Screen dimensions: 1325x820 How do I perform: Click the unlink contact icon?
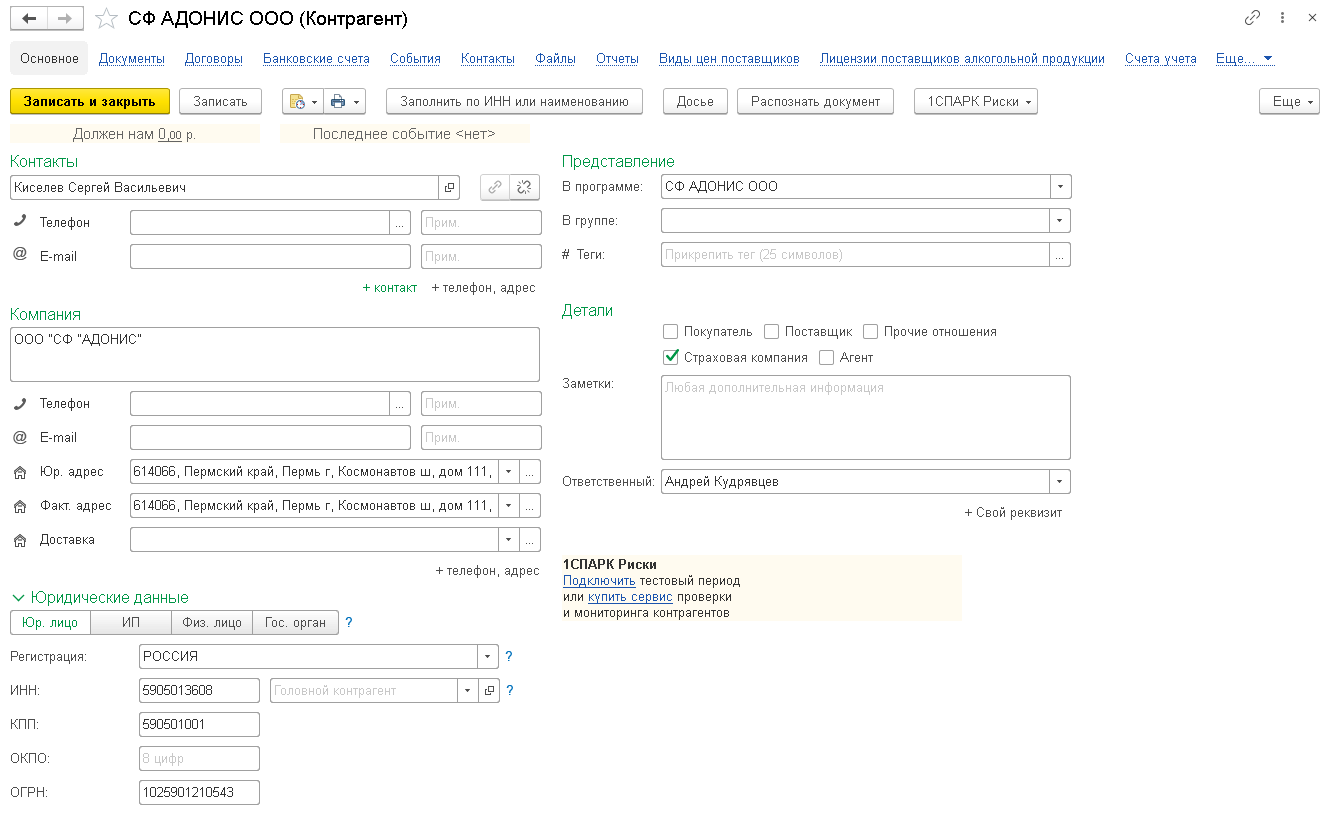[525, 188]
